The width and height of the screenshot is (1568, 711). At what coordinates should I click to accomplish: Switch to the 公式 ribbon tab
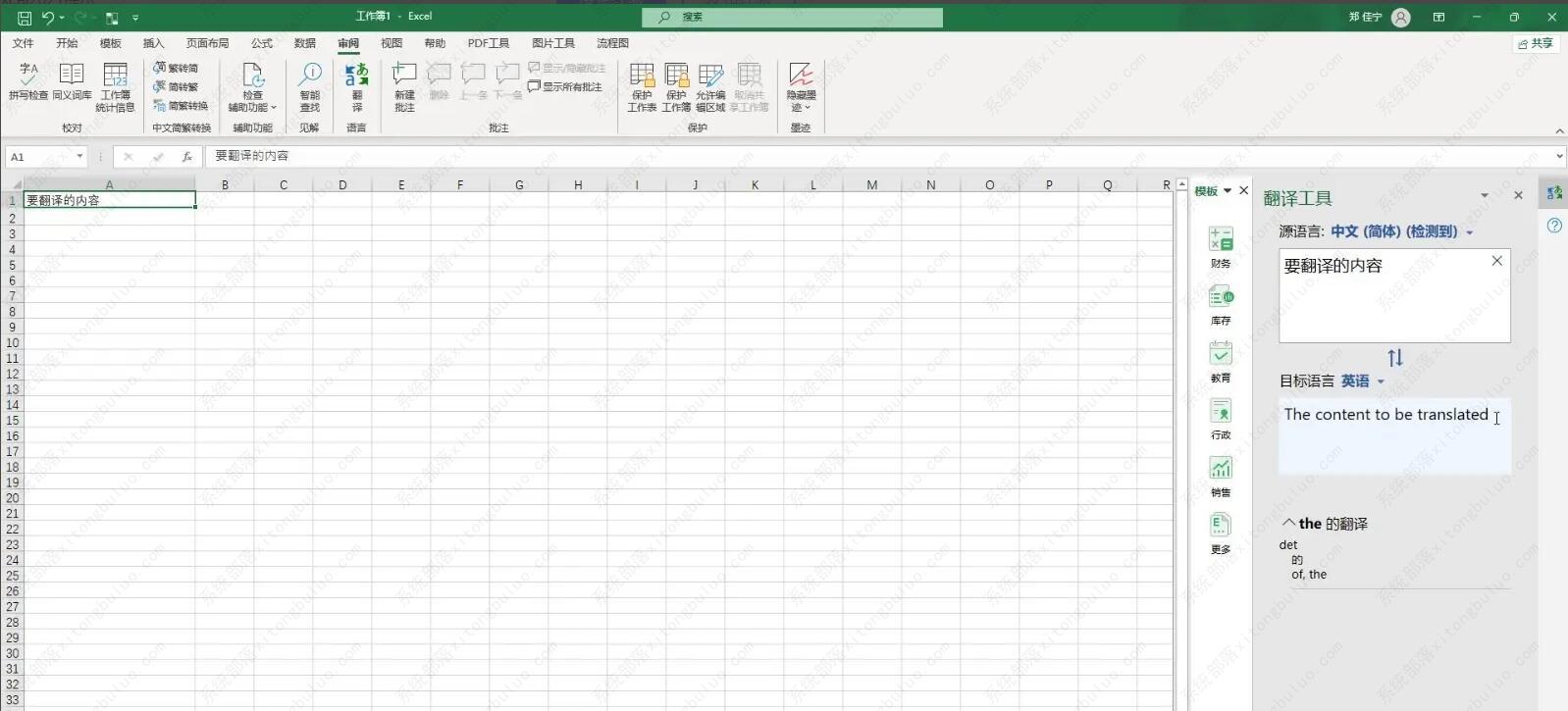tap(262, 43)
